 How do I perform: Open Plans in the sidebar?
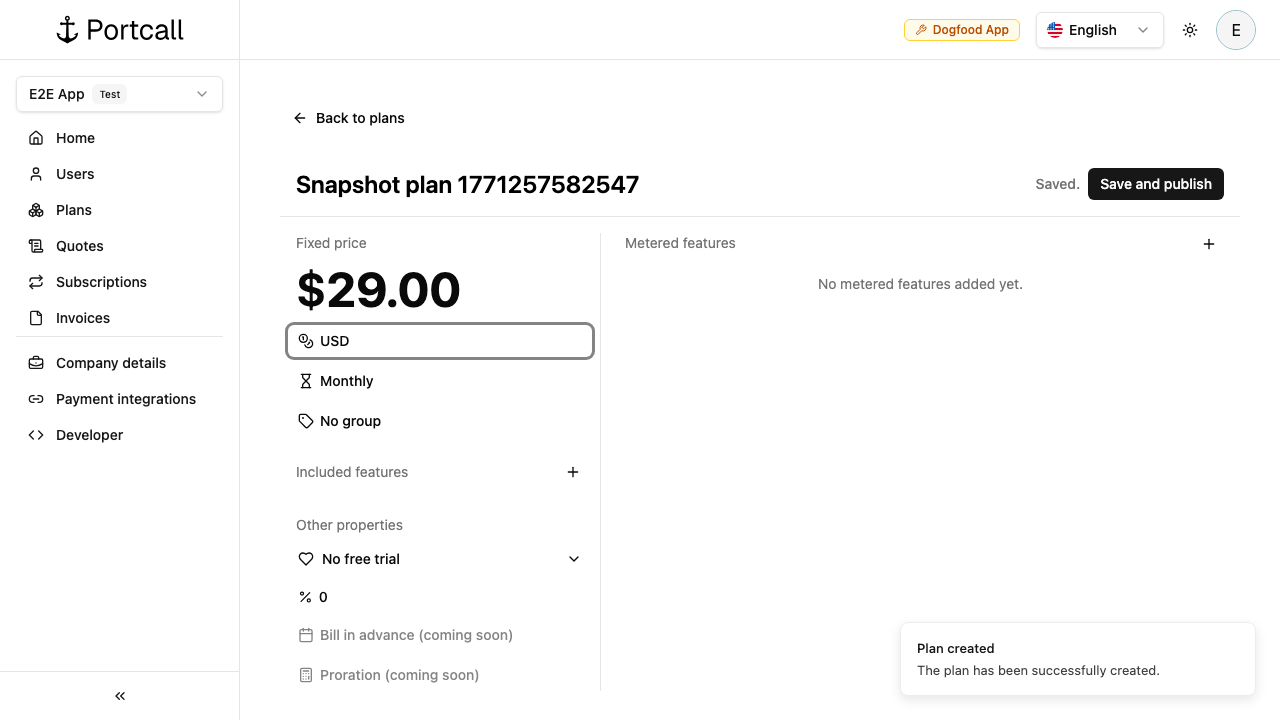pyautogui.click(x=74, y=210)
